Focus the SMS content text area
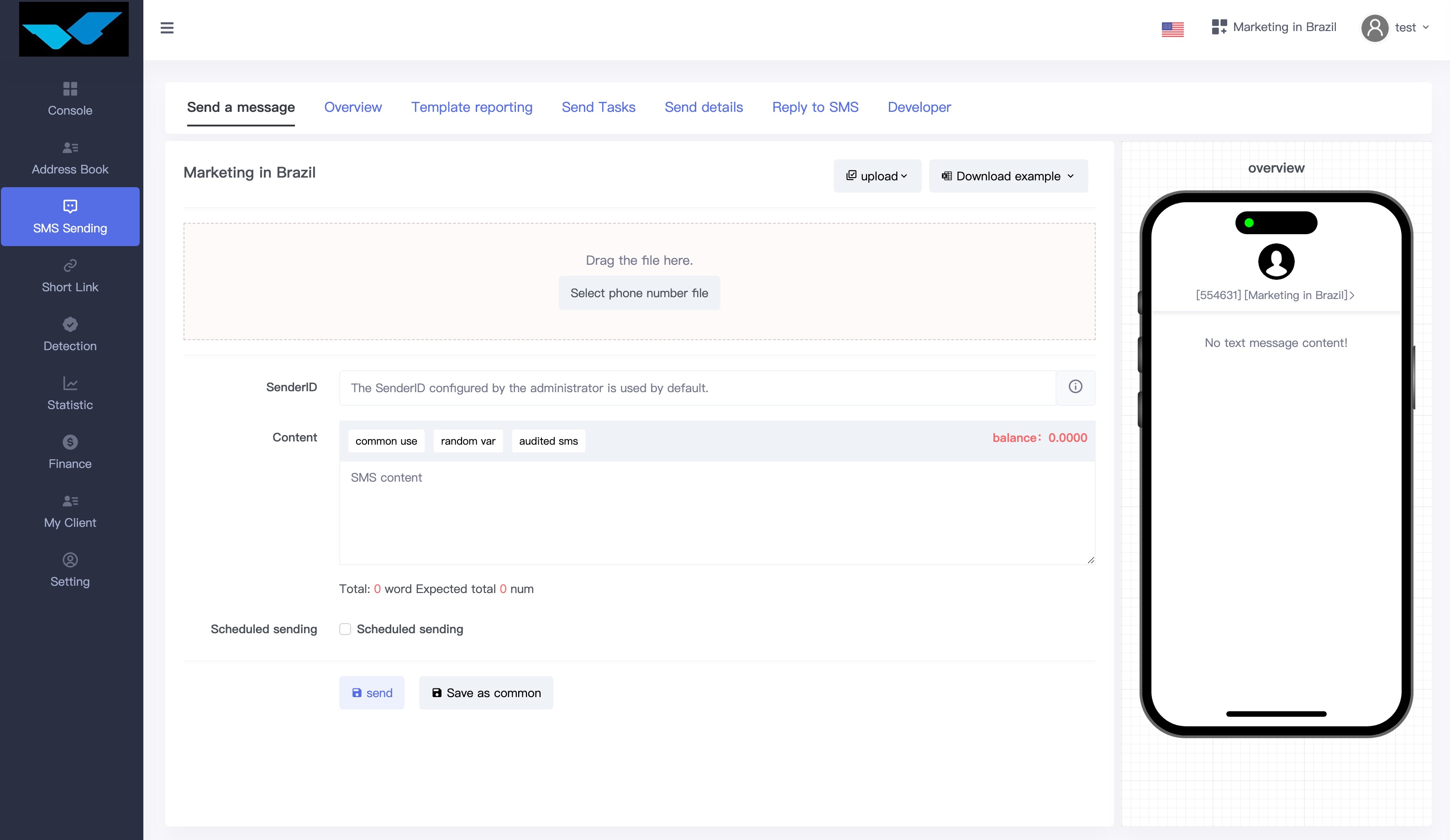This screenshot has width=1450, height=840. [x=717, y=513]
